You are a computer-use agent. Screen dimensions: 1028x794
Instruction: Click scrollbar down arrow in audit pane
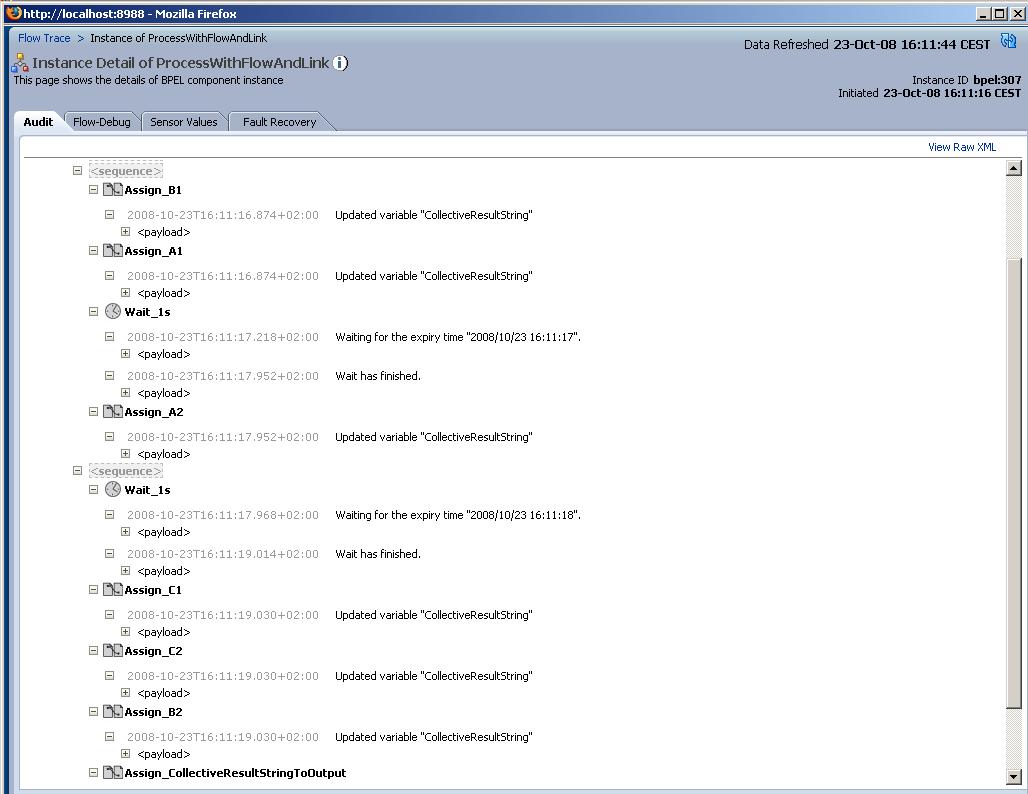coord(1014,777)
